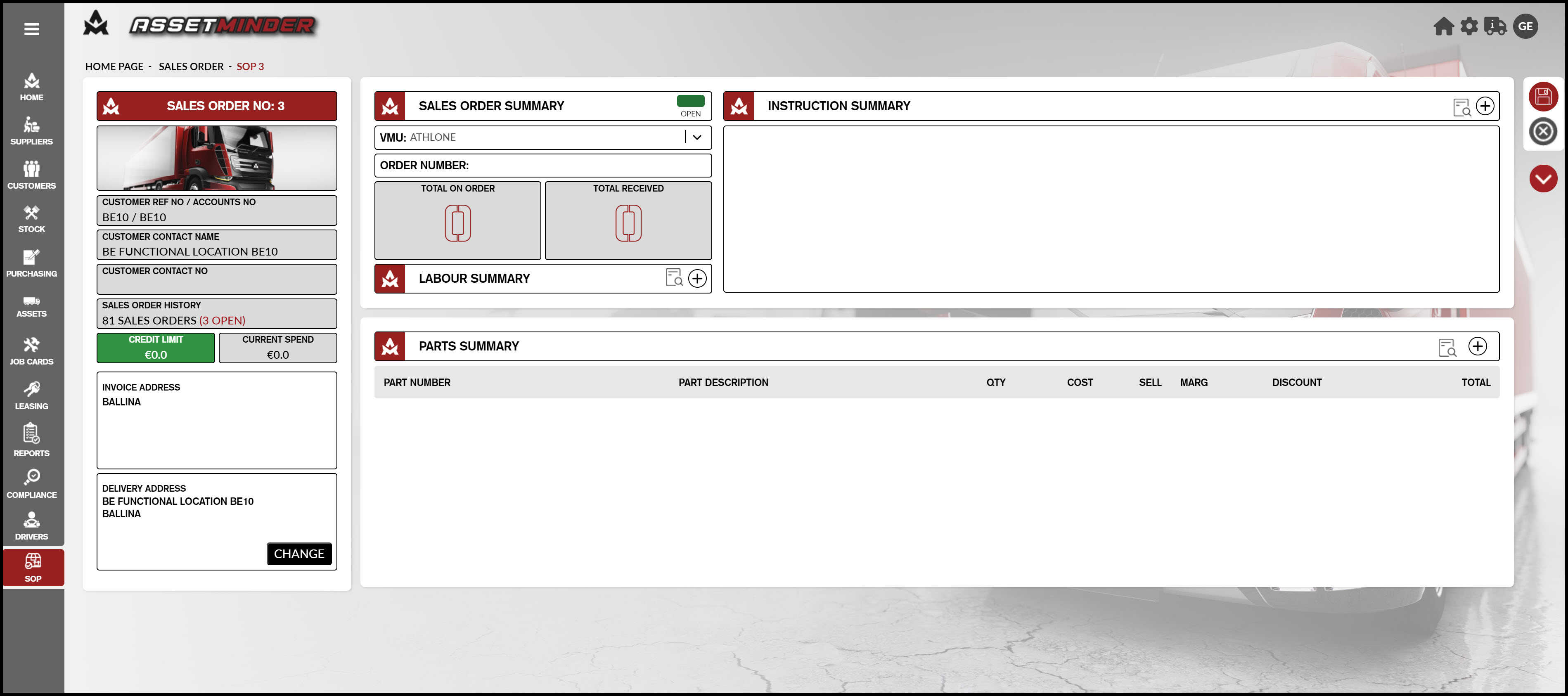This screenshot has width=1568, height=696.
Task: Click the CHANGE delivery address button
Action: click(299, 554)
